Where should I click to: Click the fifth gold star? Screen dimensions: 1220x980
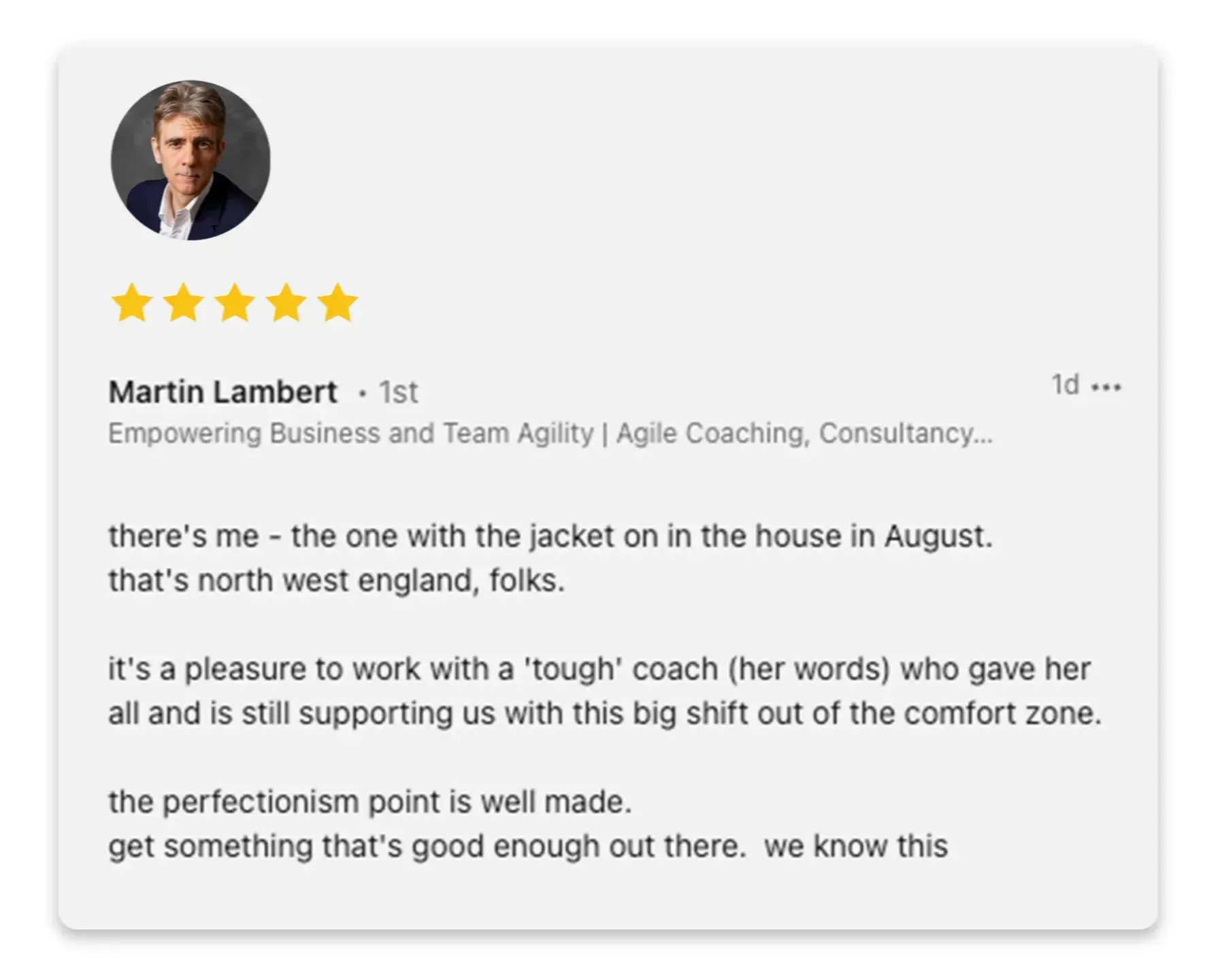tap(338, 303)
